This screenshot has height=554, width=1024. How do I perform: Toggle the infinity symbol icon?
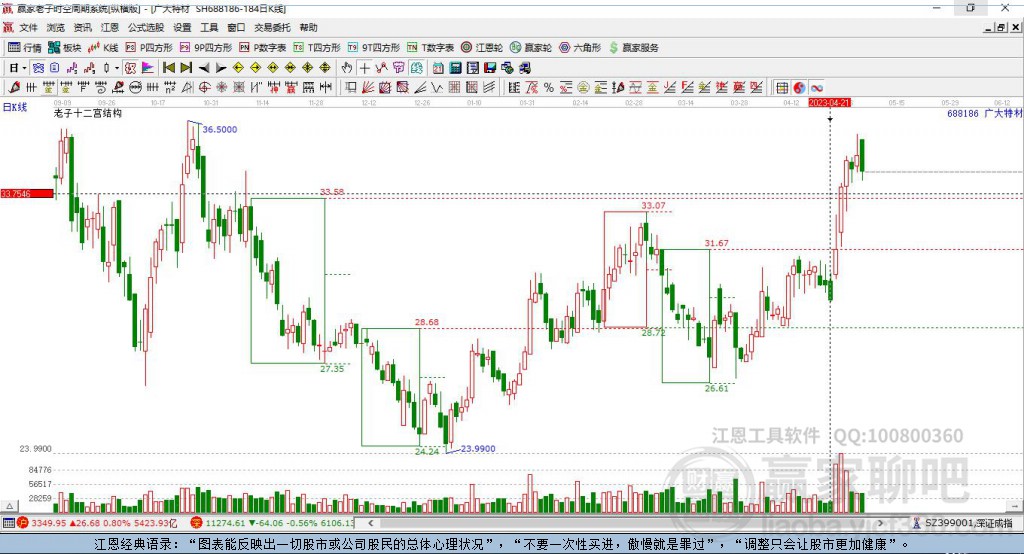point(816,88)
